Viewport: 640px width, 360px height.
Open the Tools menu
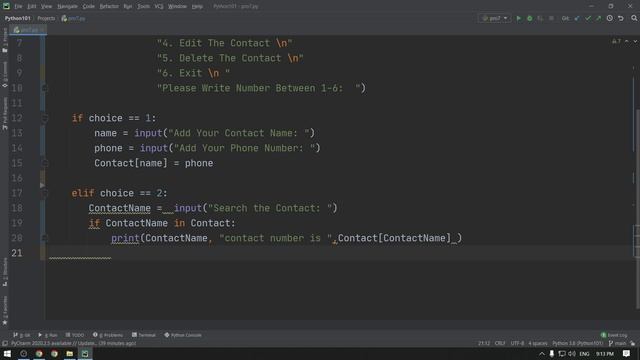pyautogui.click(x=143, y=7)
